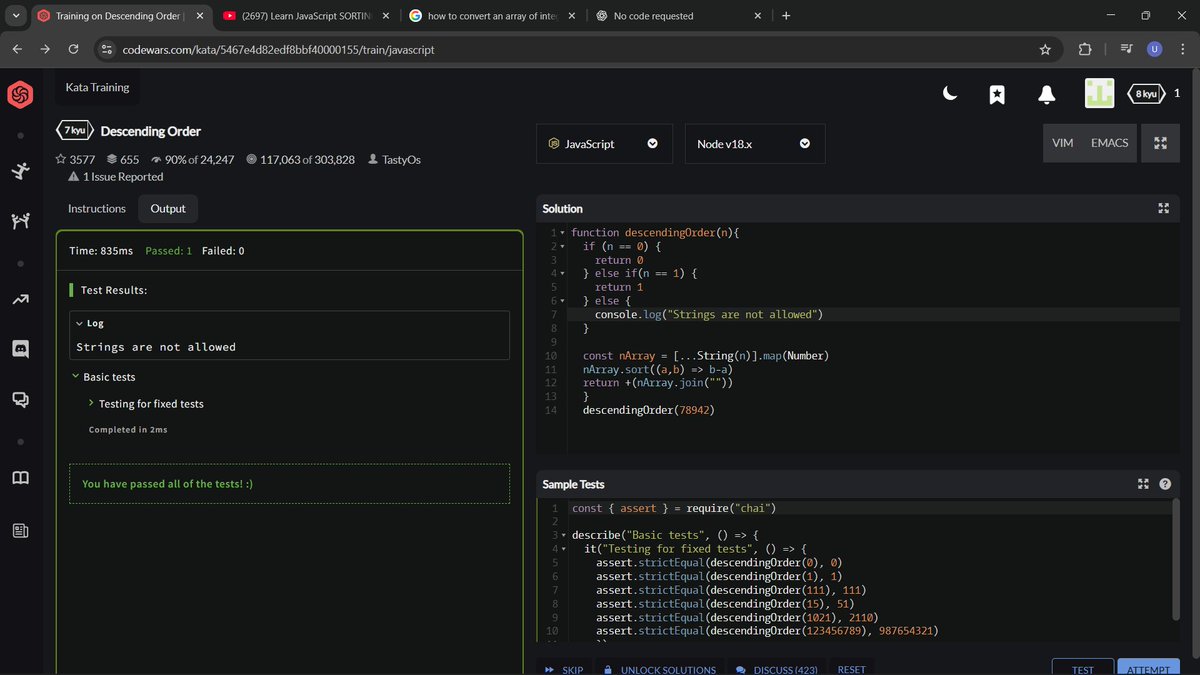
Task: Open Discord from the sidebar
Action: pos(20,349)
